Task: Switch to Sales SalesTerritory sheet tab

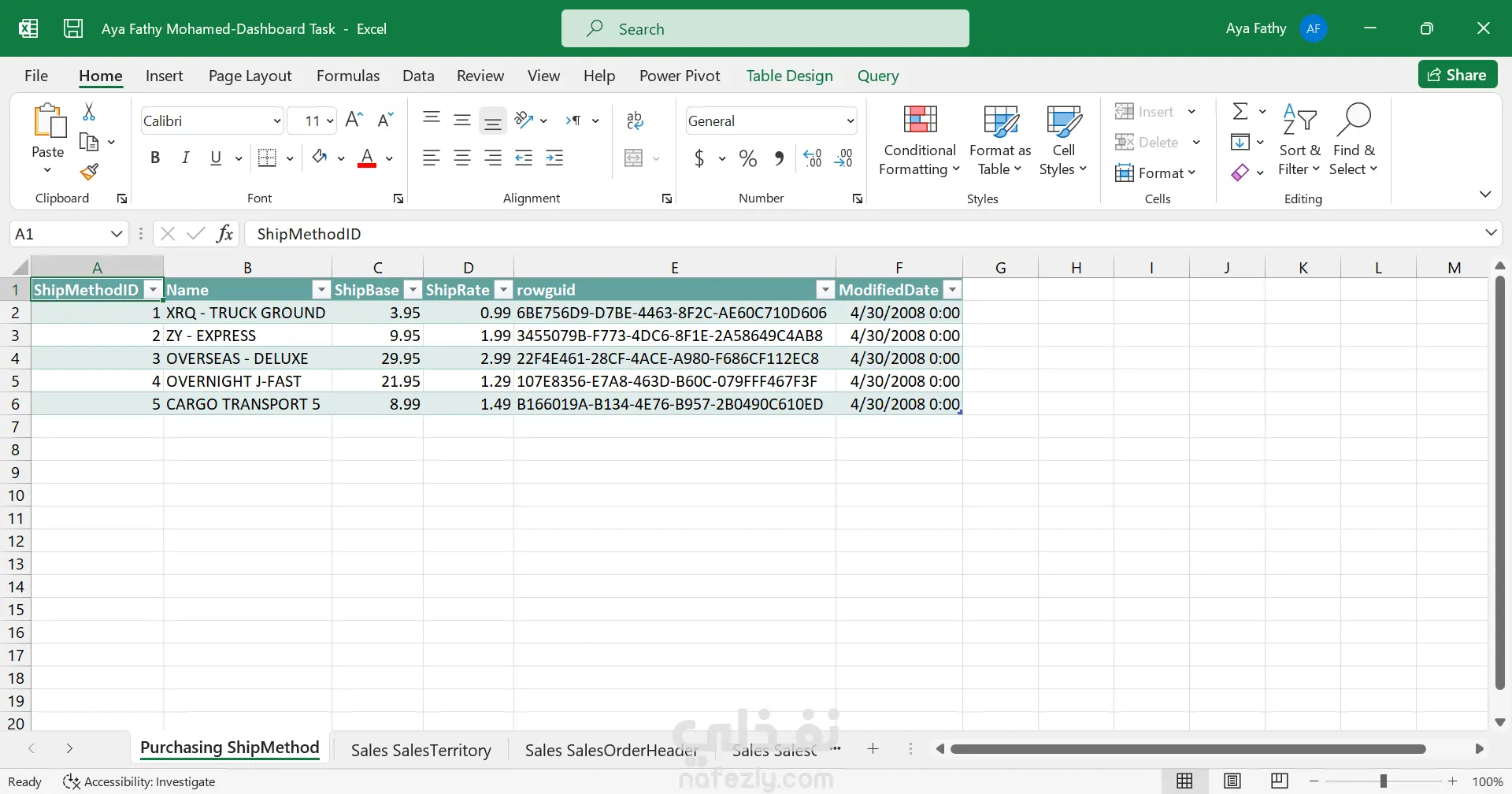Action: [421, 750]
